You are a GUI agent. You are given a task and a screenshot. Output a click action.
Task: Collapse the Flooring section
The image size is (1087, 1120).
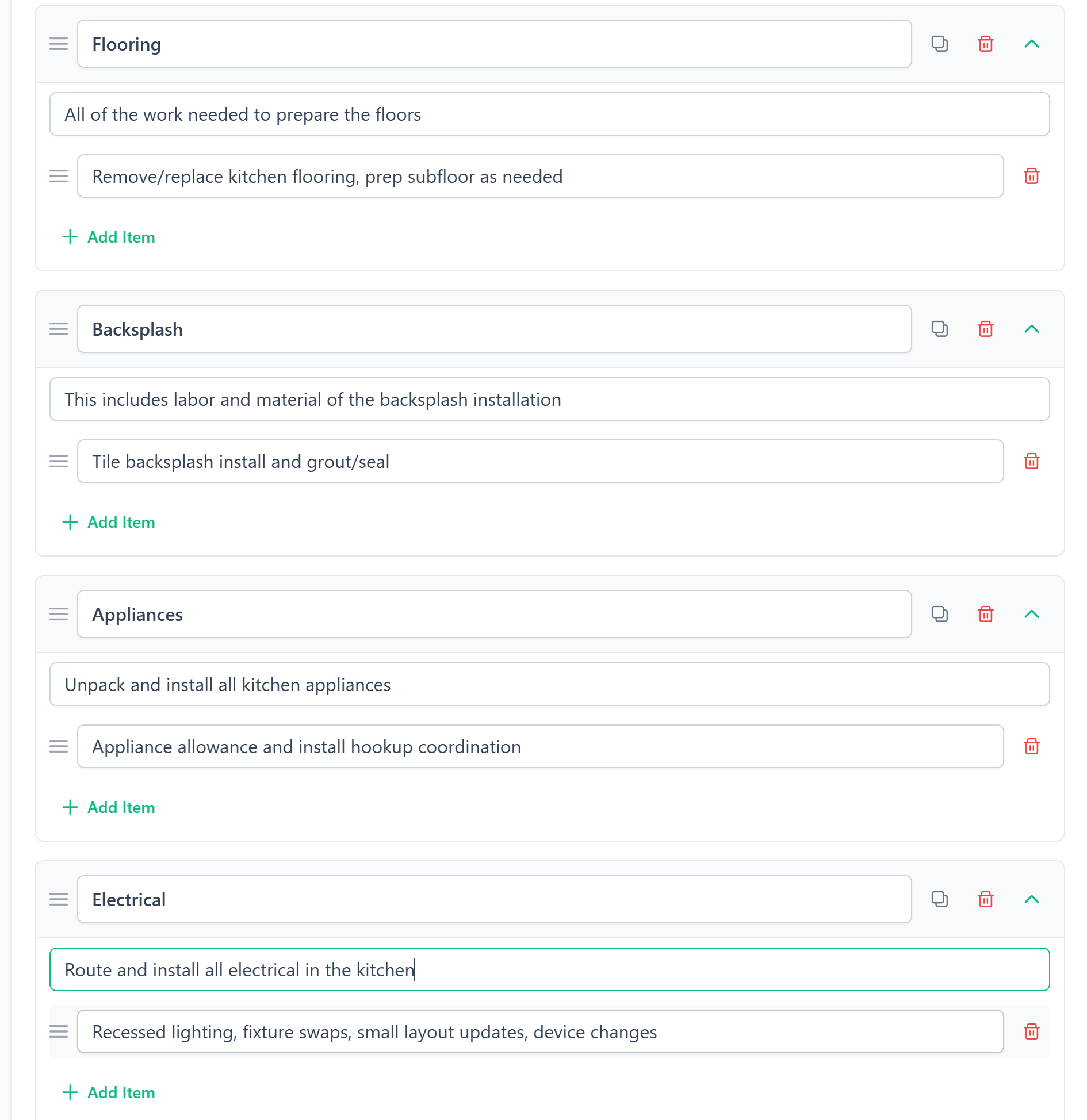pos(1032,44)
